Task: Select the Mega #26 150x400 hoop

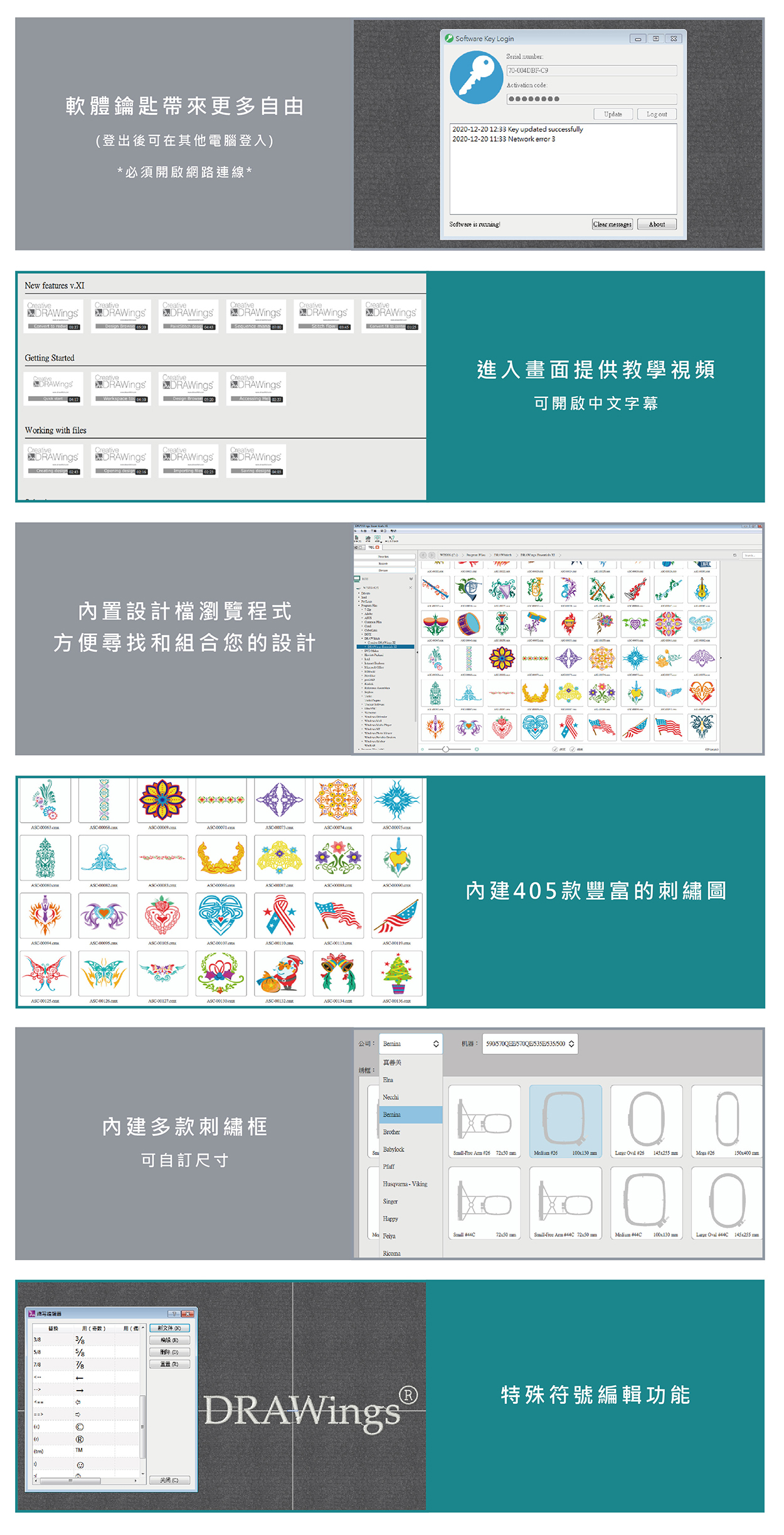Action: 727,1121
